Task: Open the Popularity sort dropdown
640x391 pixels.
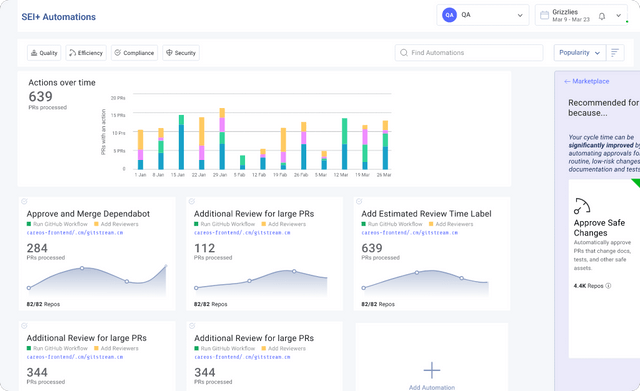Action: (x=579, y=53)
